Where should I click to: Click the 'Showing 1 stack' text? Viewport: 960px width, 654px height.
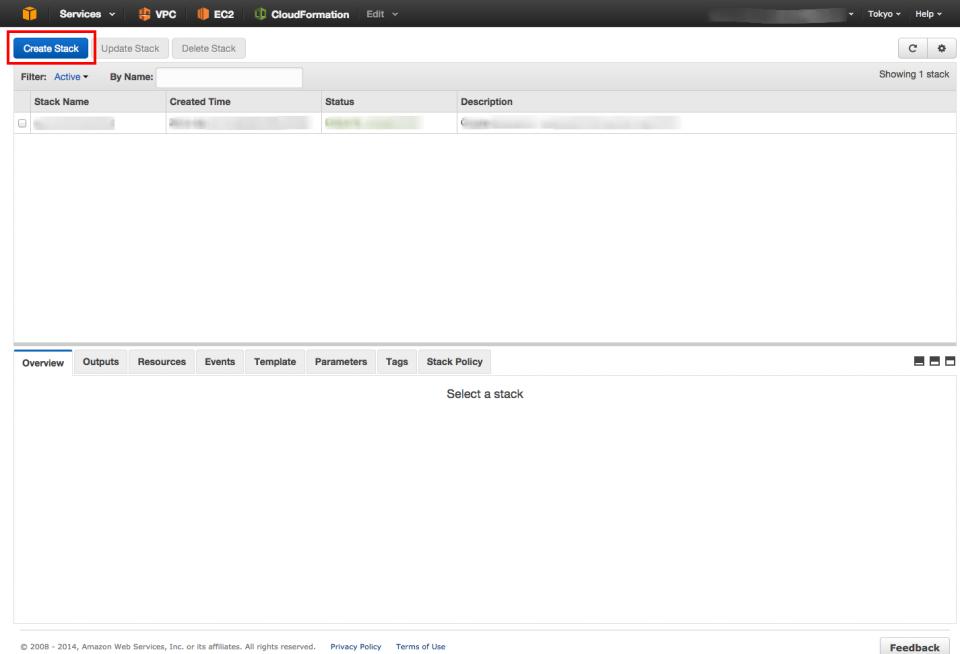click(914, 74)
